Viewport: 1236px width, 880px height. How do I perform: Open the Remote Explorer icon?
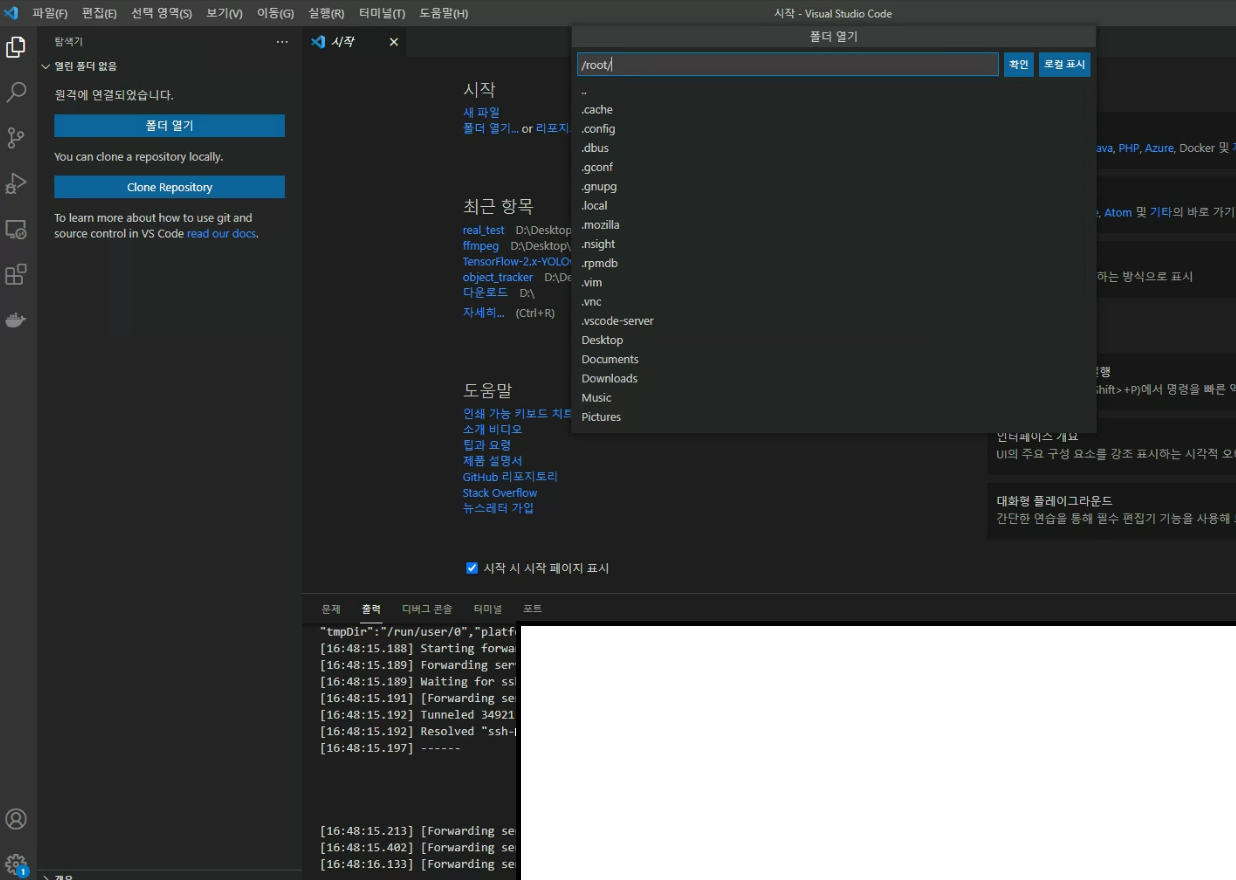[x=16, y=229]
